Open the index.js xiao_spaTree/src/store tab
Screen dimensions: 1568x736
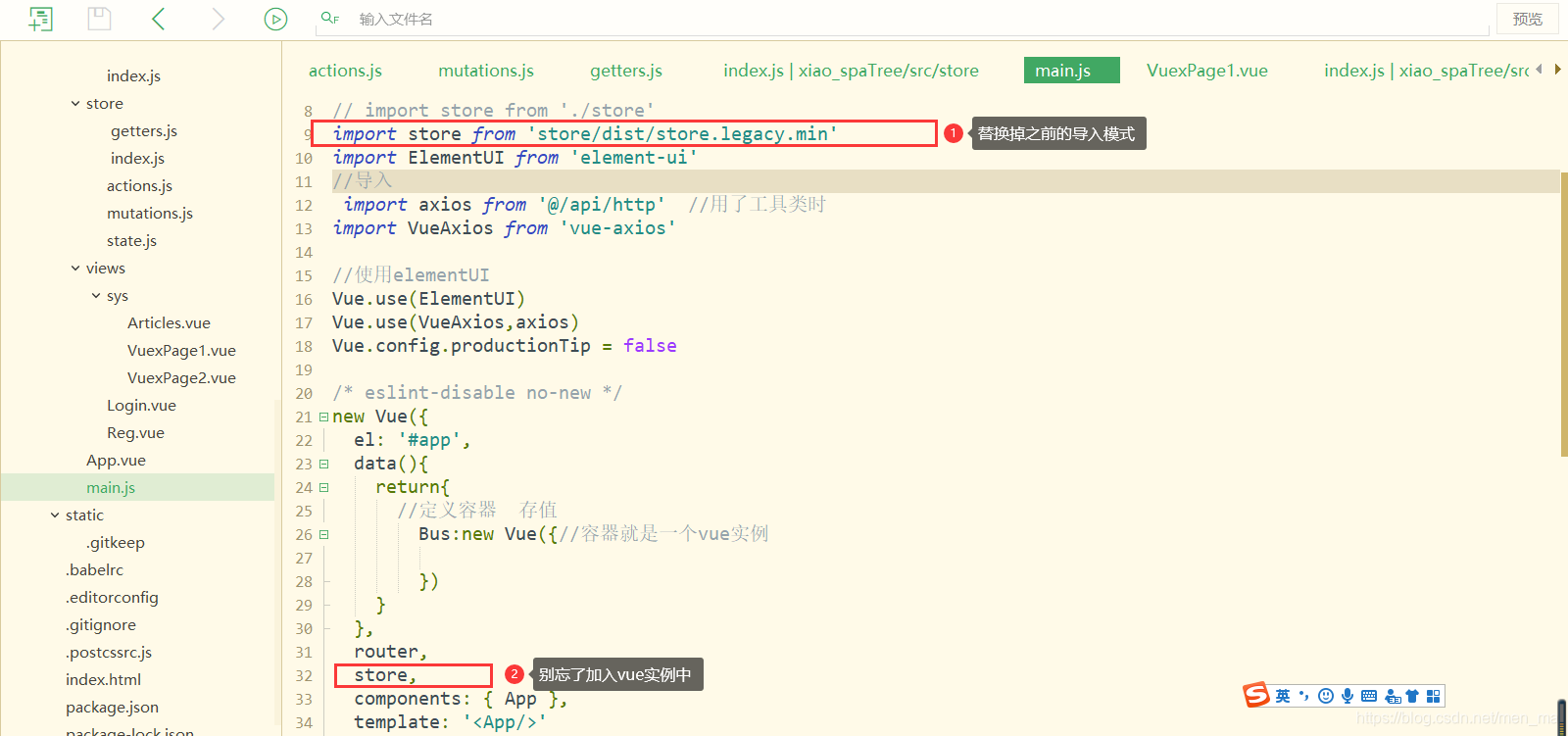coord(851,71)
